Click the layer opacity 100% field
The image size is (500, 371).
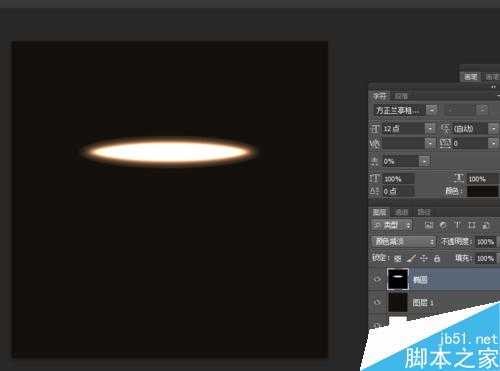coord(485,242)
